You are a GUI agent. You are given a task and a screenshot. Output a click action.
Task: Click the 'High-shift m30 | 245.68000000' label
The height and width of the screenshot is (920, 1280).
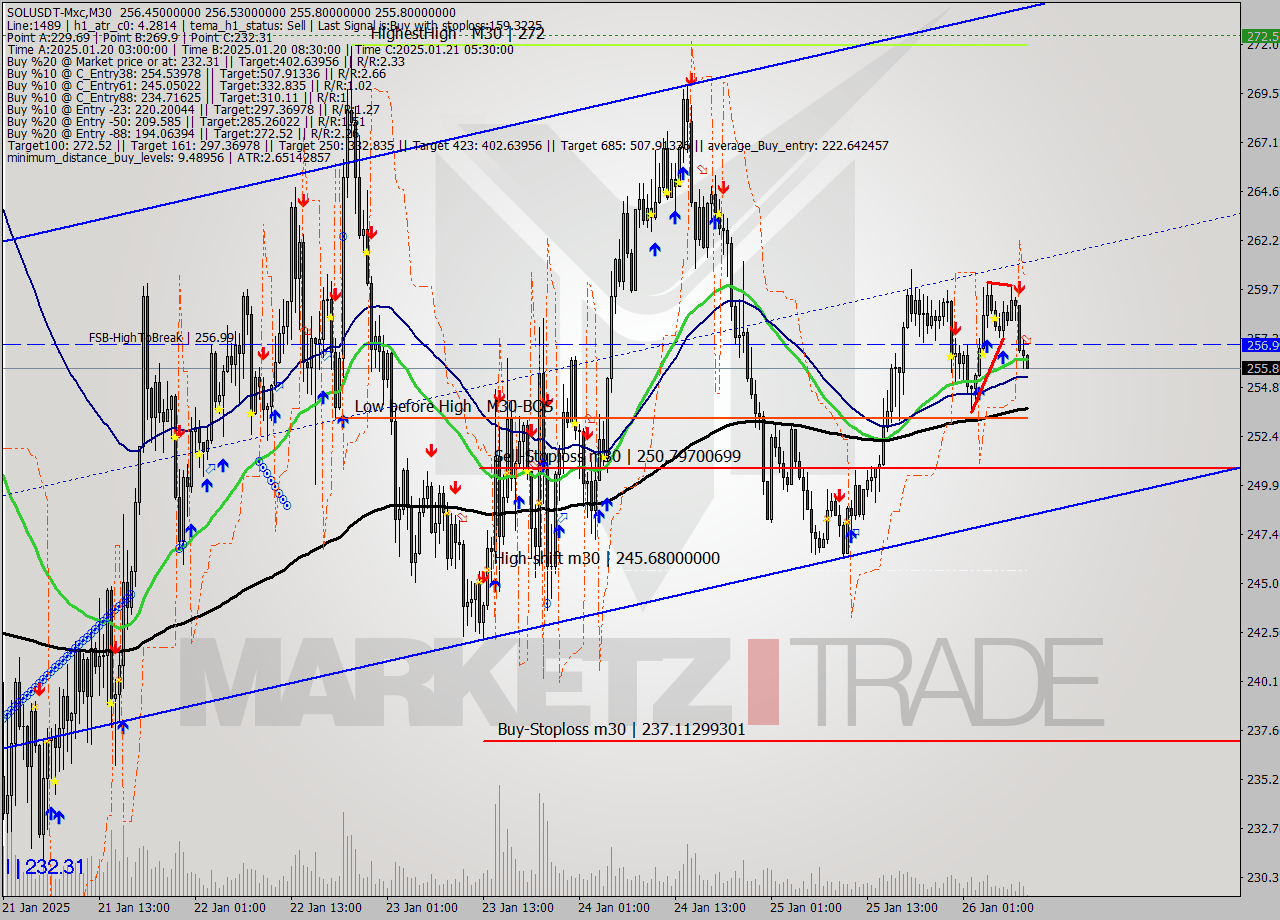coord(607,558)
